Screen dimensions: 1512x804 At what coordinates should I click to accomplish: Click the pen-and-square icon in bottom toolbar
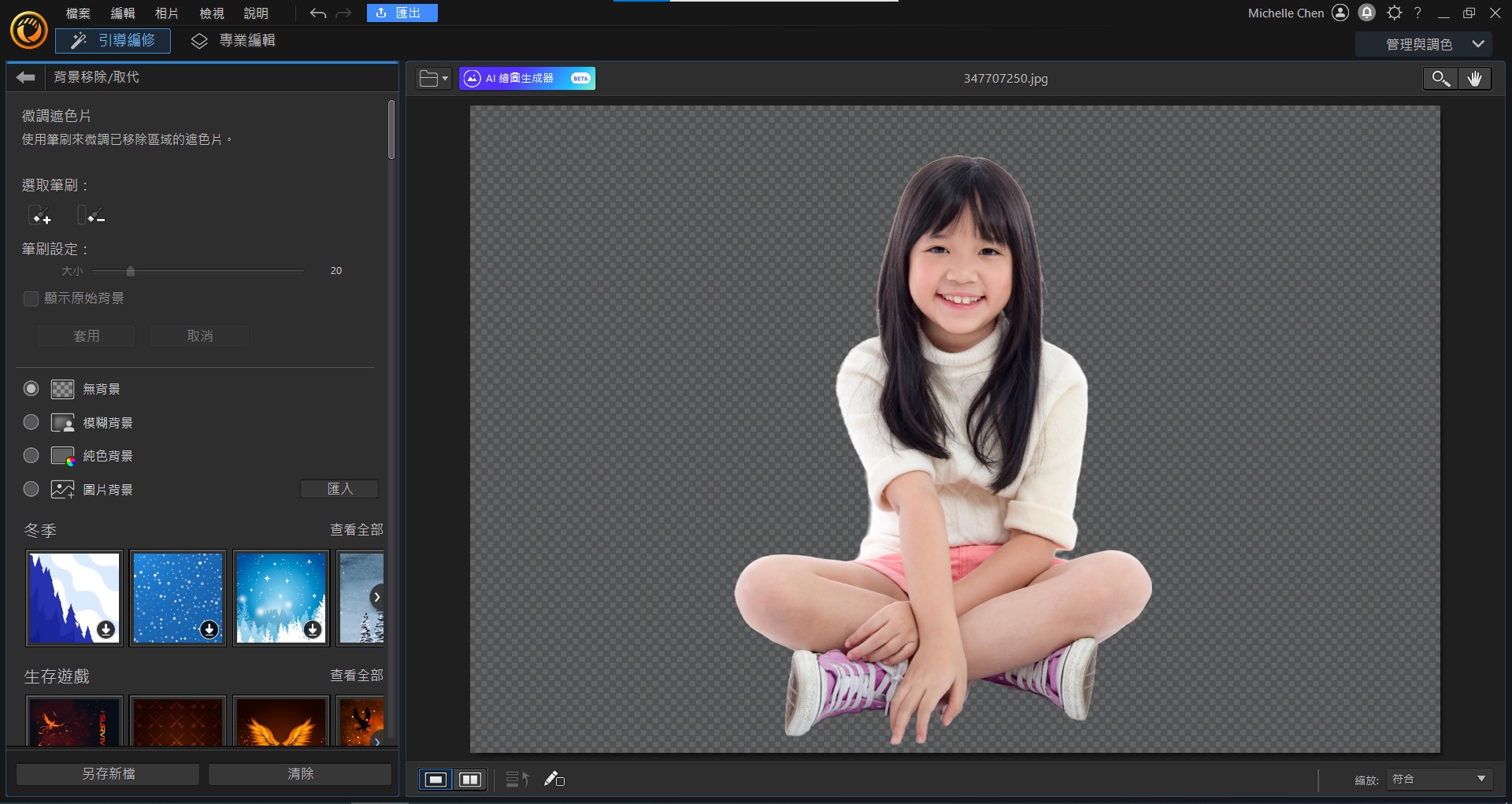[x=554, y=780]
